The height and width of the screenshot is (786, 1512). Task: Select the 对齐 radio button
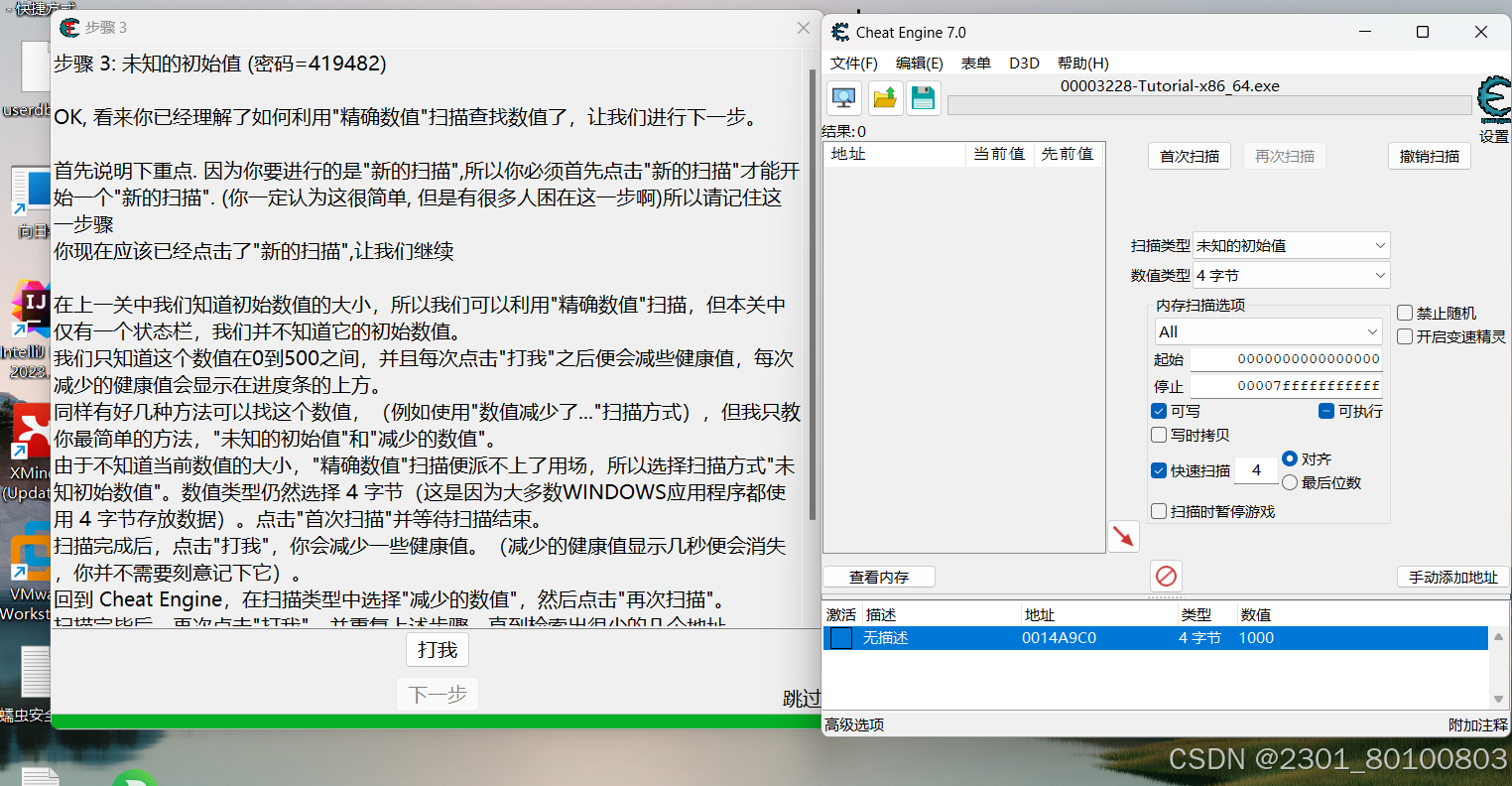click(1290, 458)
